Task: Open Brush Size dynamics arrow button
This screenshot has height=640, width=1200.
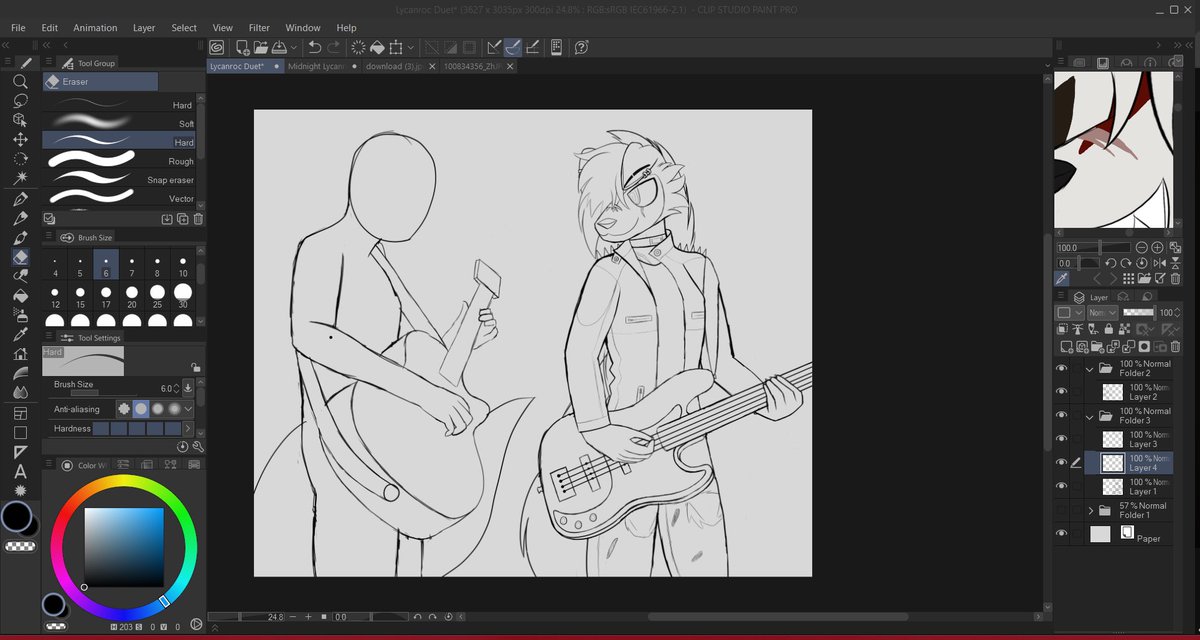Action: pyautogui.click(x=188, y=388)
